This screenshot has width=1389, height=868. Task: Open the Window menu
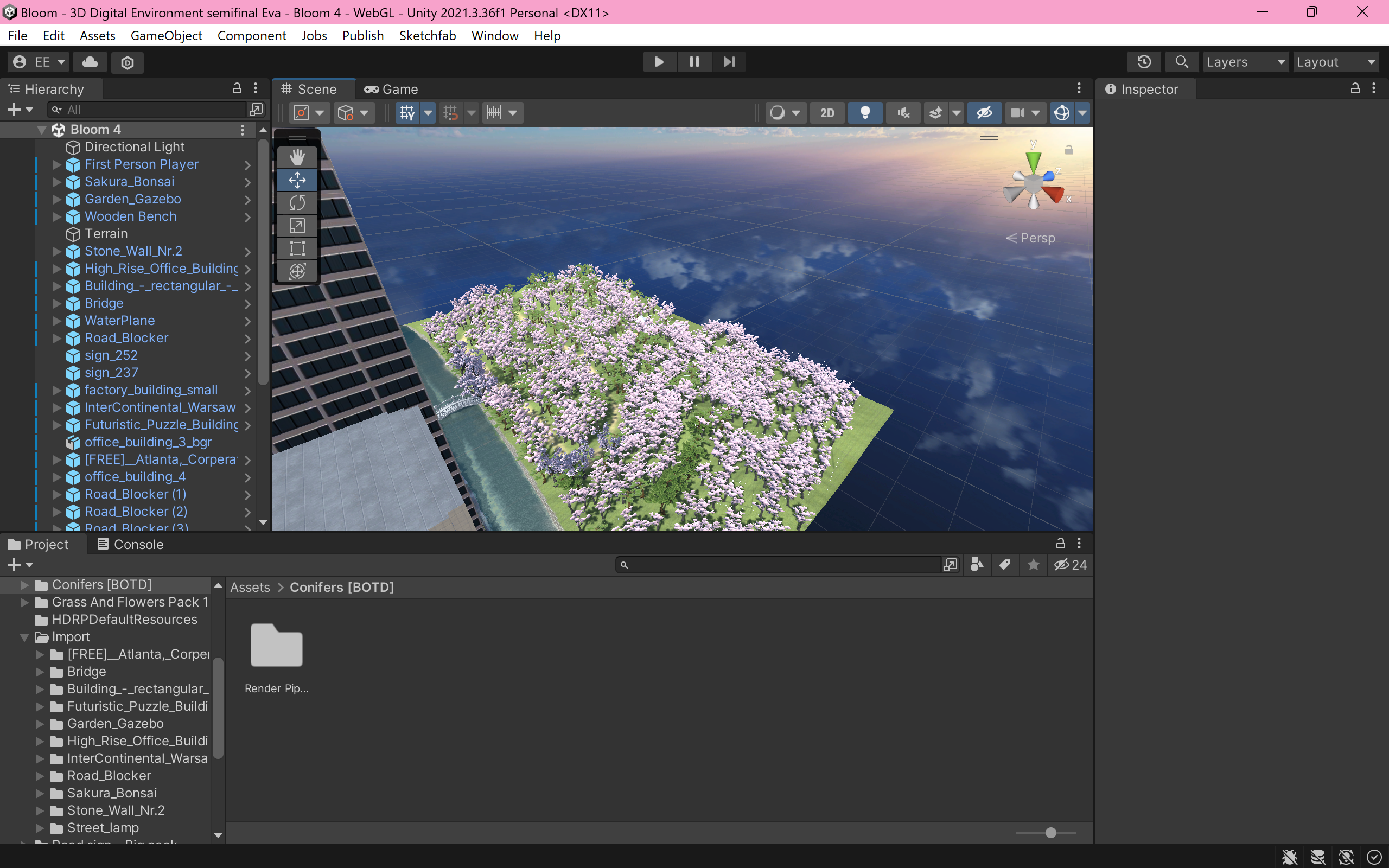[x=495, y=36]
